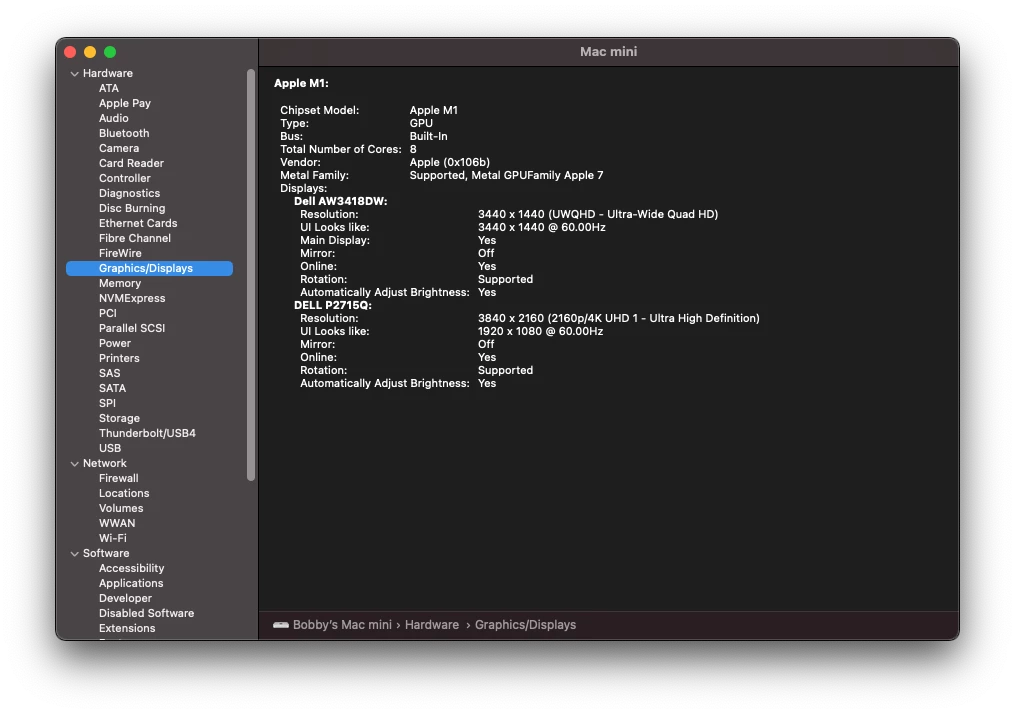The image size is (1015, 714).
Task: Click the Metal GPUFamily Apple 7 value
Action: (506, 175)
